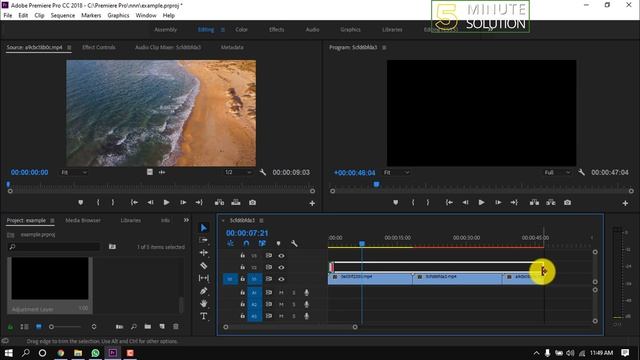Step back one frame in Program monitor
Viewport: 640px width, 360px height.
(x=465, y=202)
